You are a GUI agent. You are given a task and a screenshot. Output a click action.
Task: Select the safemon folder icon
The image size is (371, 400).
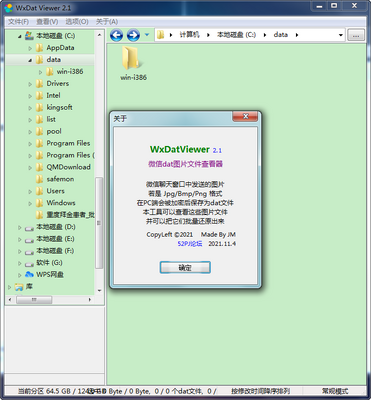click(x=39, y=179)
